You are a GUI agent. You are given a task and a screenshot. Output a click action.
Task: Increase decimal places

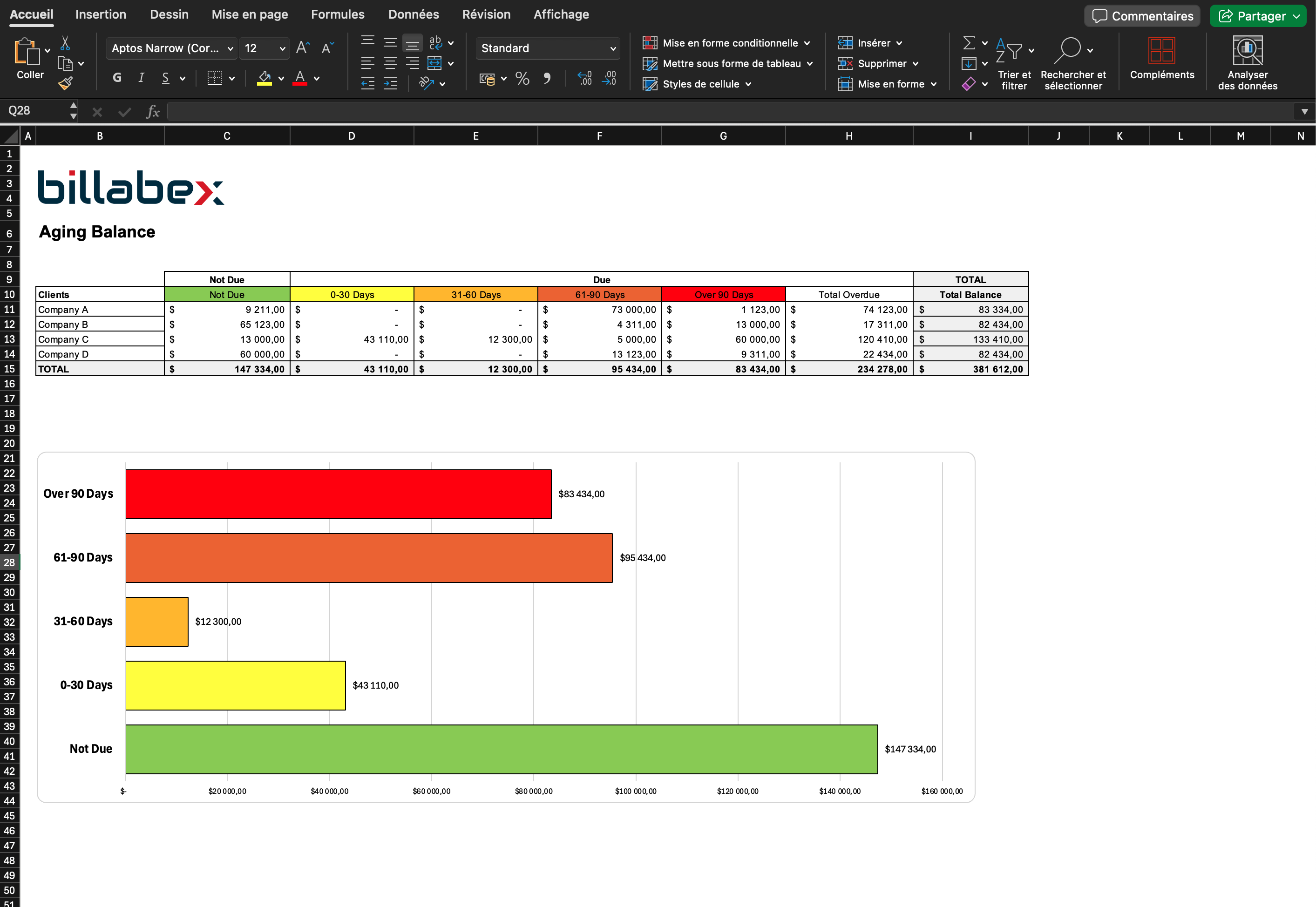pos(583,78)
